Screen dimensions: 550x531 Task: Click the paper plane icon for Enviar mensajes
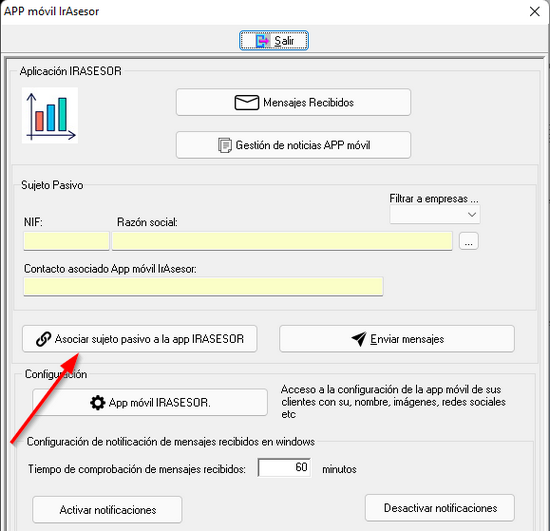(359, 339)
